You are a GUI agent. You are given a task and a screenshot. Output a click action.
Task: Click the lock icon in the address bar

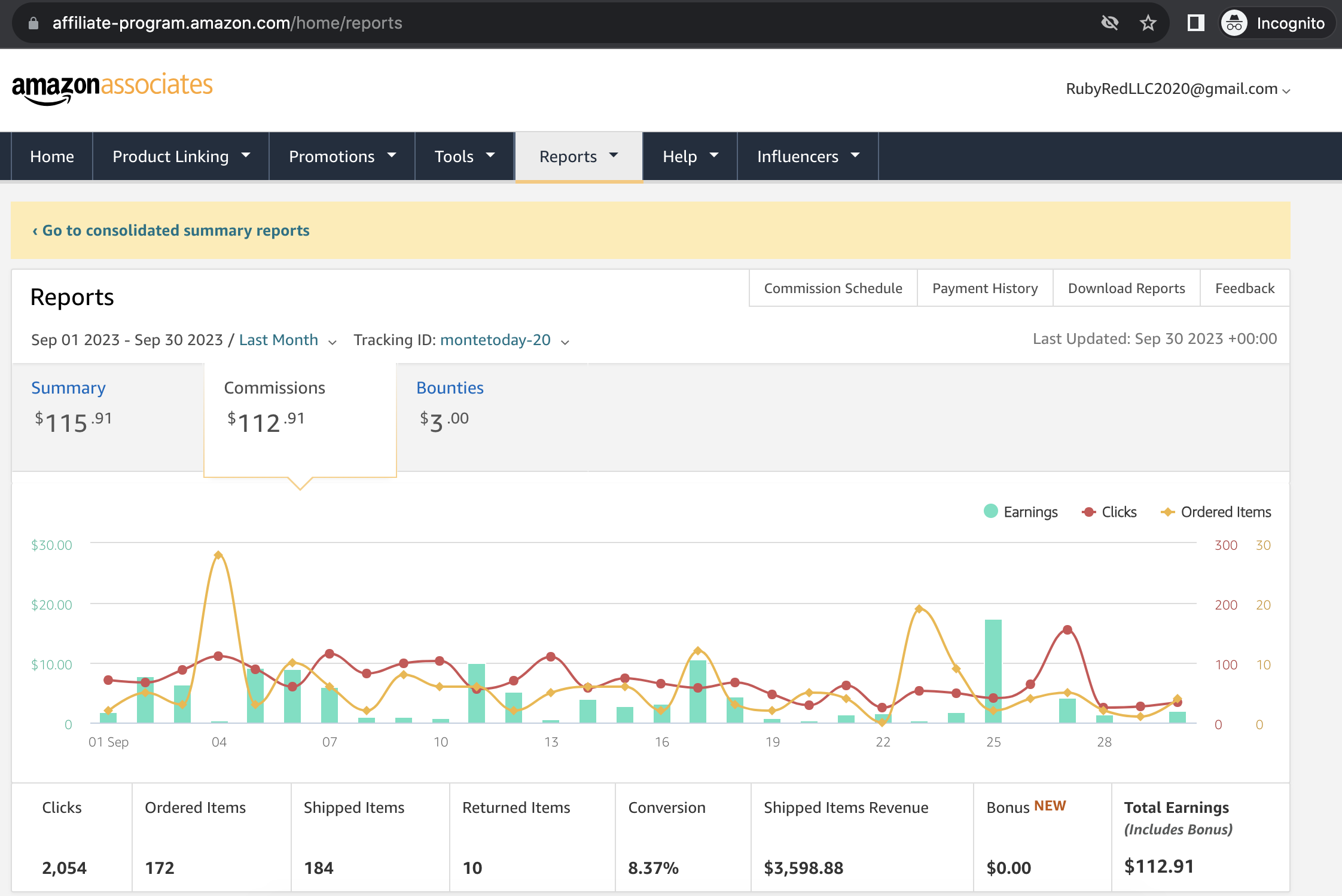point(33,23)
